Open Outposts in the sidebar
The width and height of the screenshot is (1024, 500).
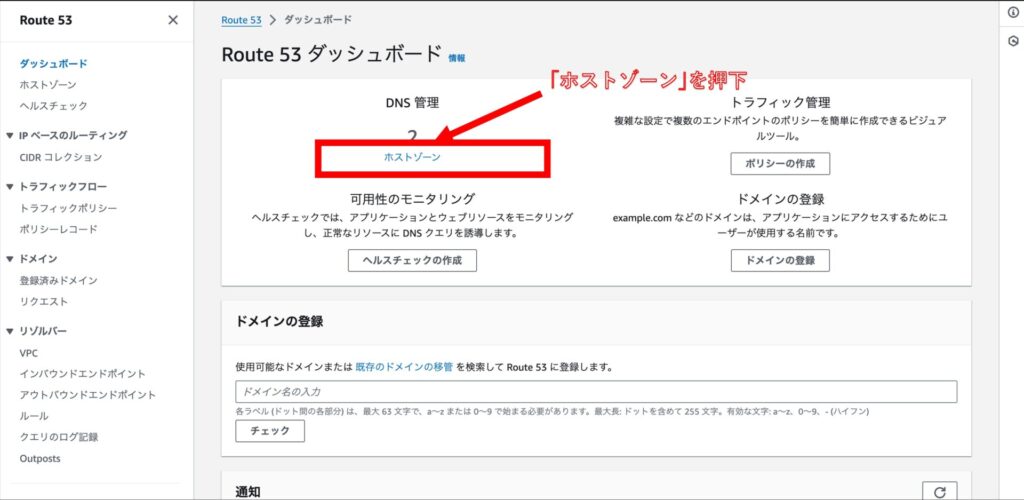tap(40, 458)
